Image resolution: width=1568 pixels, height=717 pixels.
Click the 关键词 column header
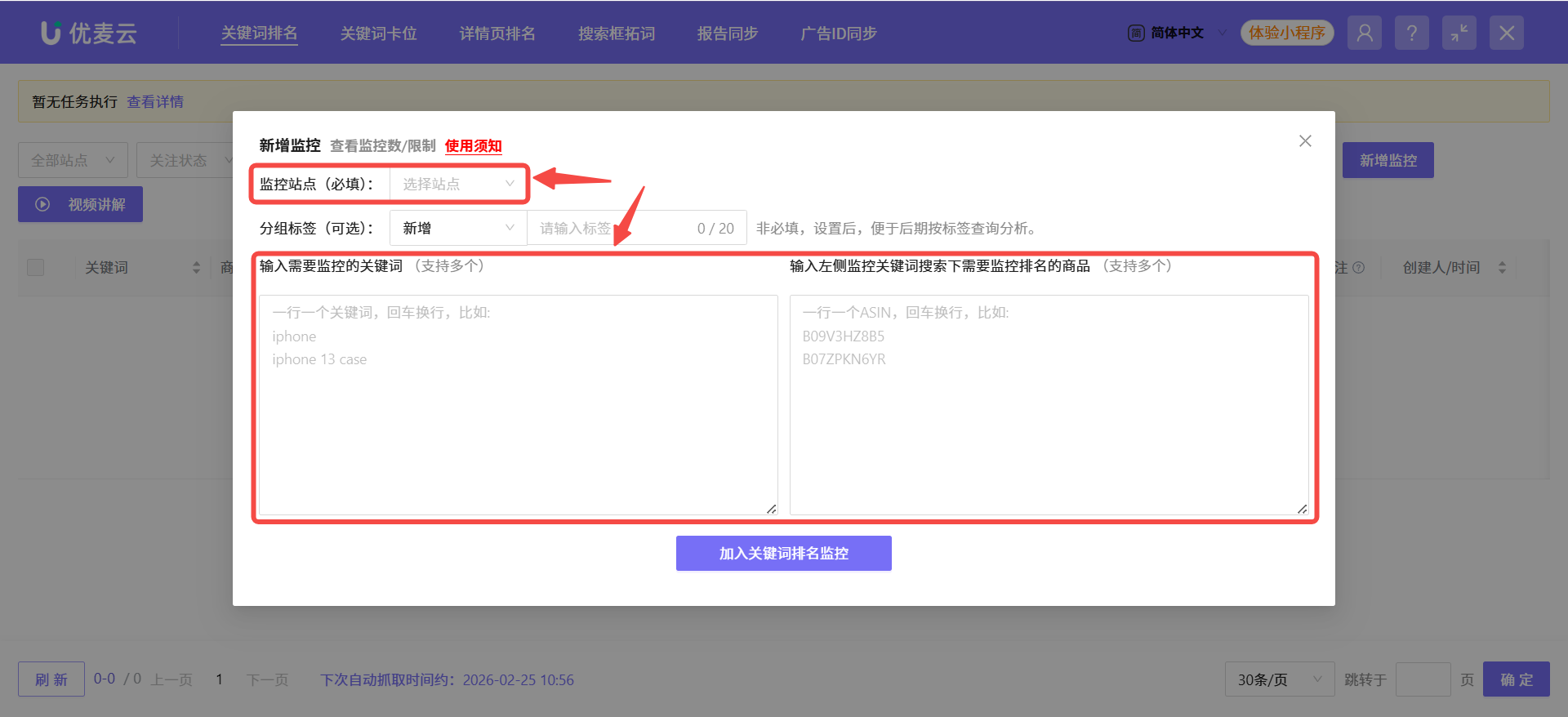107,267
